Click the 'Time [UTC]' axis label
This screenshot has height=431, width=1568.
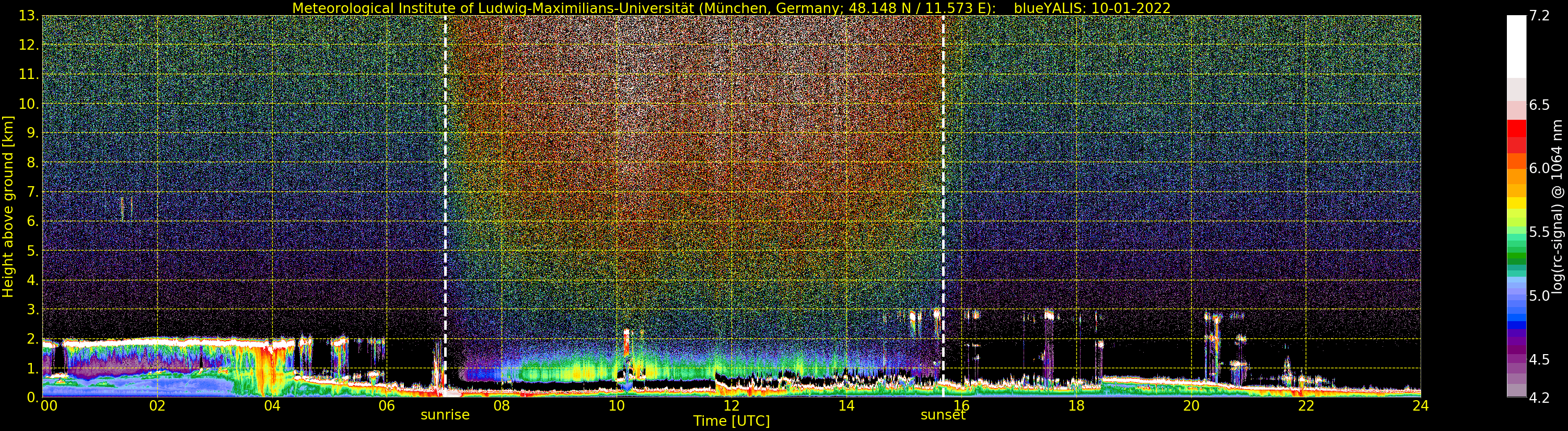(x=731, y=421)
